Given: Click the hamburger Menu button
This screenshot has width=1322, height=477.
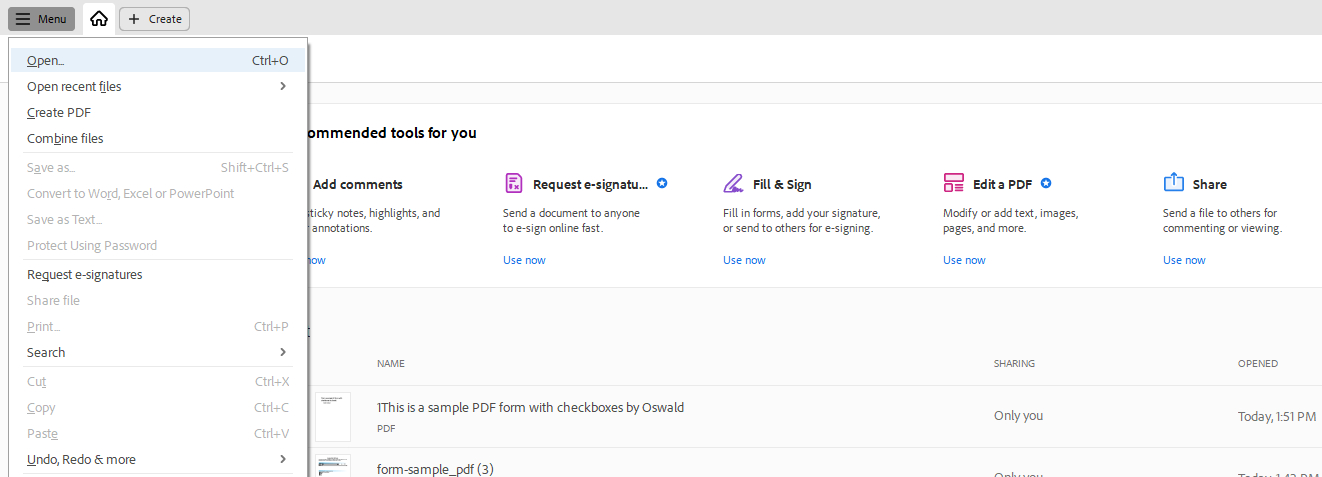Looking at the screenshot, I should coord(42,19).
